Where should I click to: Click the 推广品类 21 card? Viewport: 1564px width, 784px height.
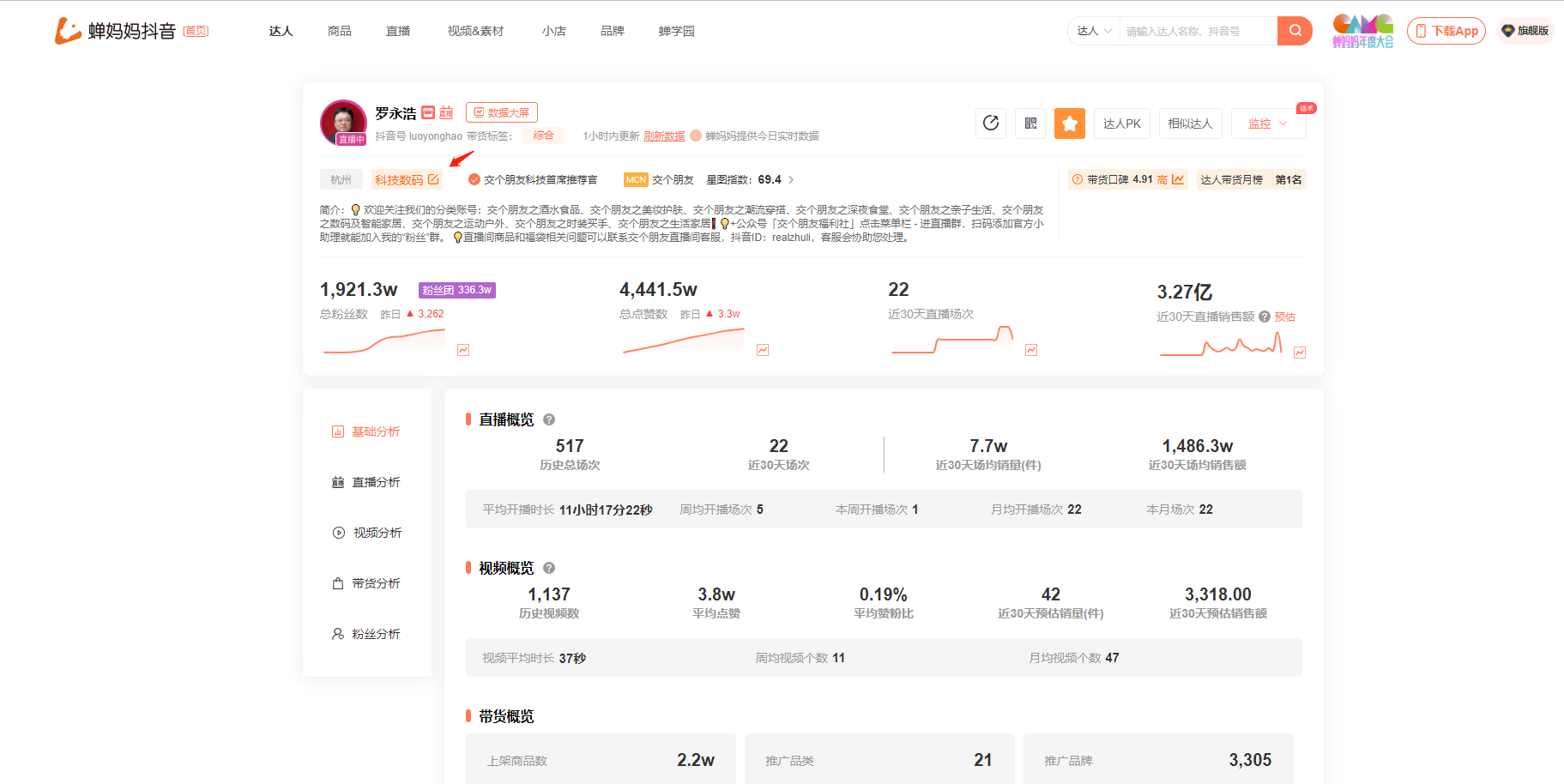(x=879, y=759)
